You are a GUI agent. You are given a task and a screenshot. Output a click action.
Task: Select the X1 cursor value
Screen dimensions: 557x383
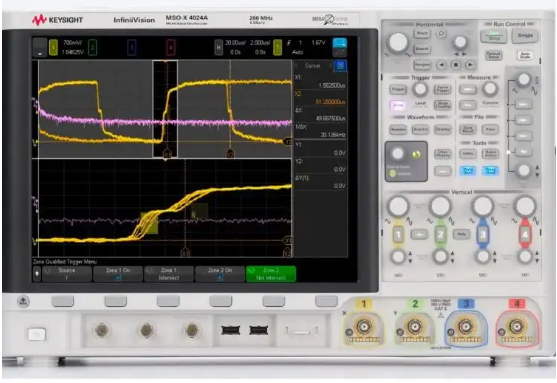coord(332,86)
